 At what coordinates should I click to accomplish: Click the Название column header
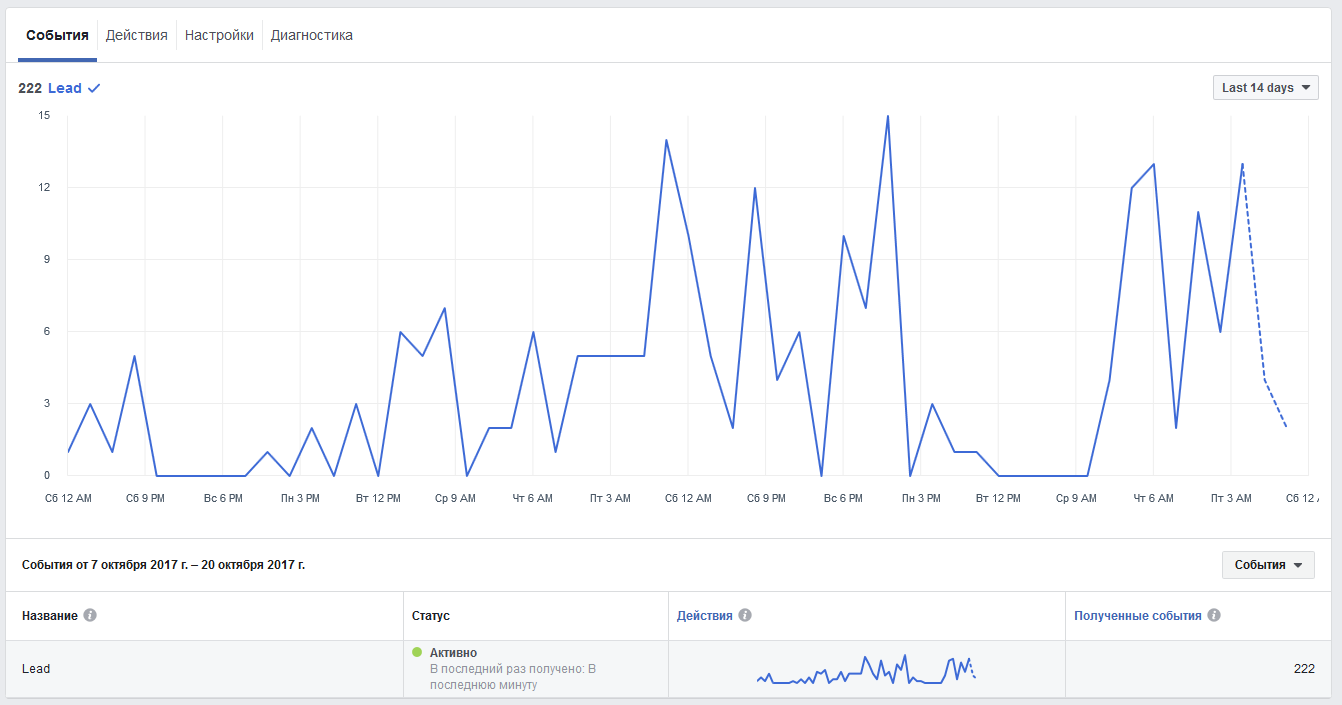coord(50,616)
